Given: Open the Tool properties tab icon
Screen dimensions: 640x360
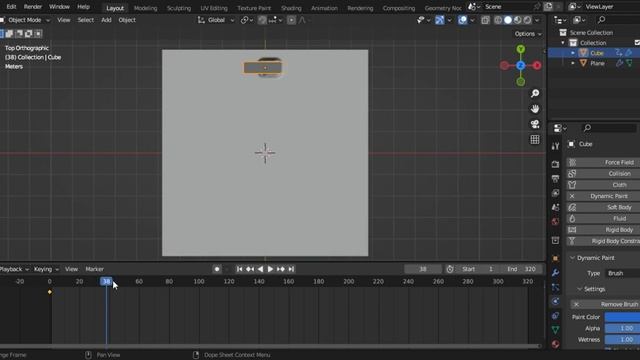Looking at the screenshot, I should click(x=555, y=147).
